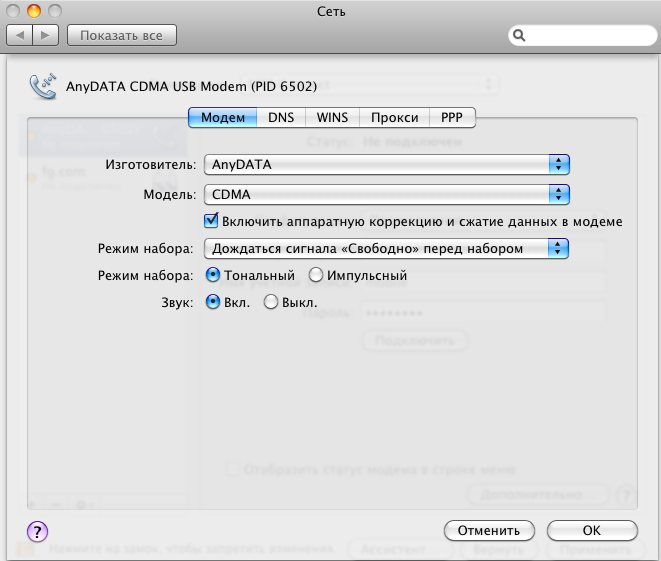The width and height of the screenshot is (661, 561).
Task: Toggle hardware error correction and compression checkbox
Action: 211,221
